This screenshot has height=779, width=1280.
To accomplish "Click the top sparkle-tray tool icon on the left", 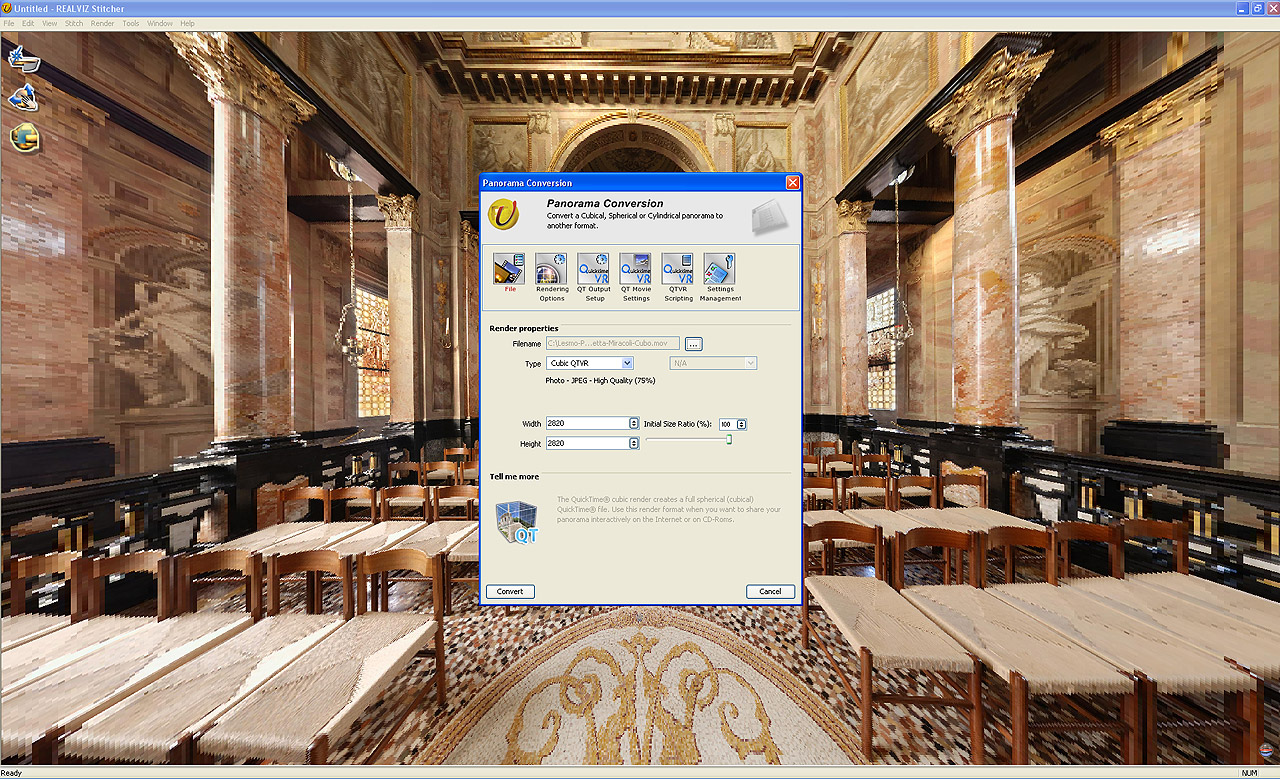I will point(24,58).
